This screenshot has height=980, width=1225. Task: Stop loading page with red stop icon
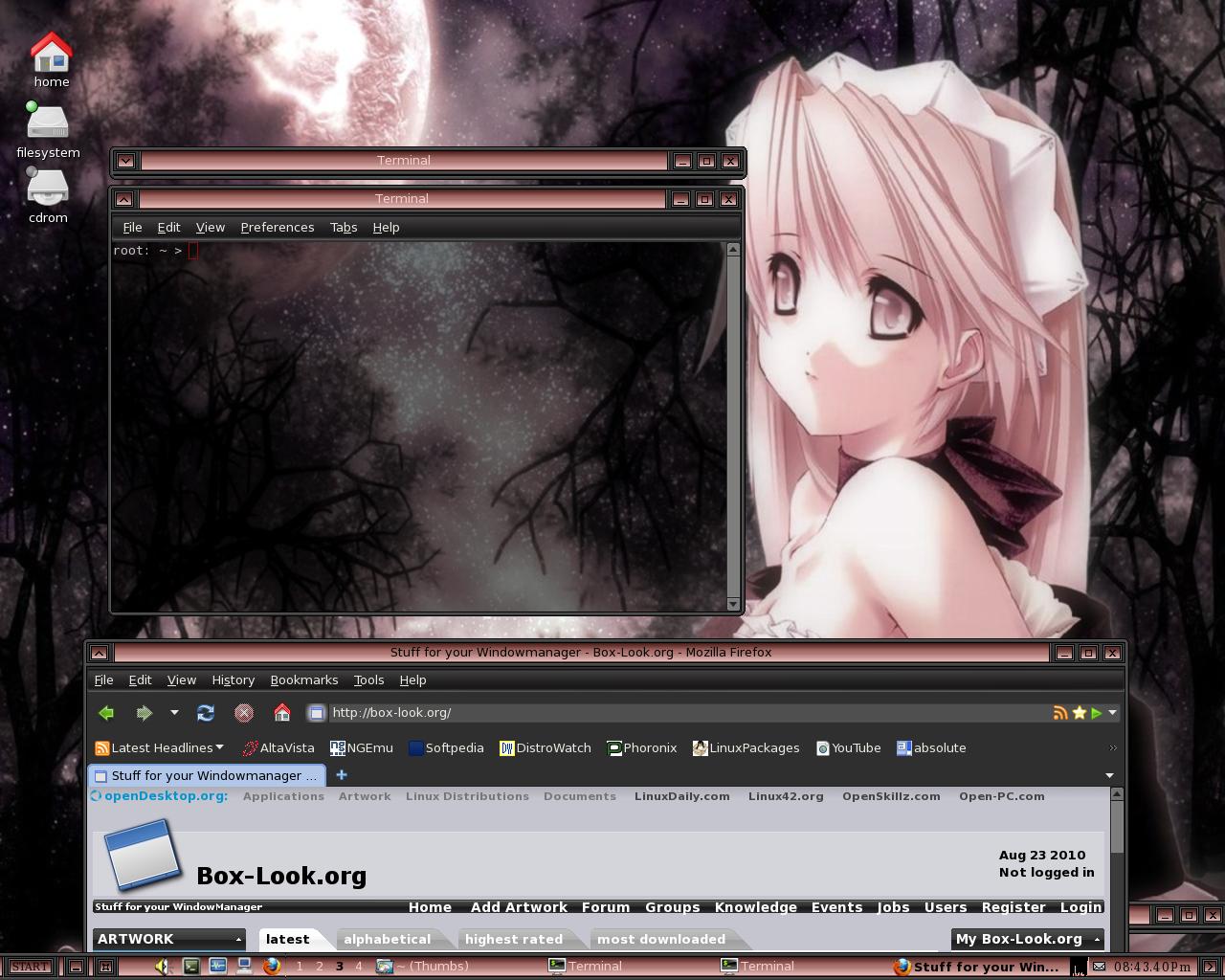tap(243, 713)
